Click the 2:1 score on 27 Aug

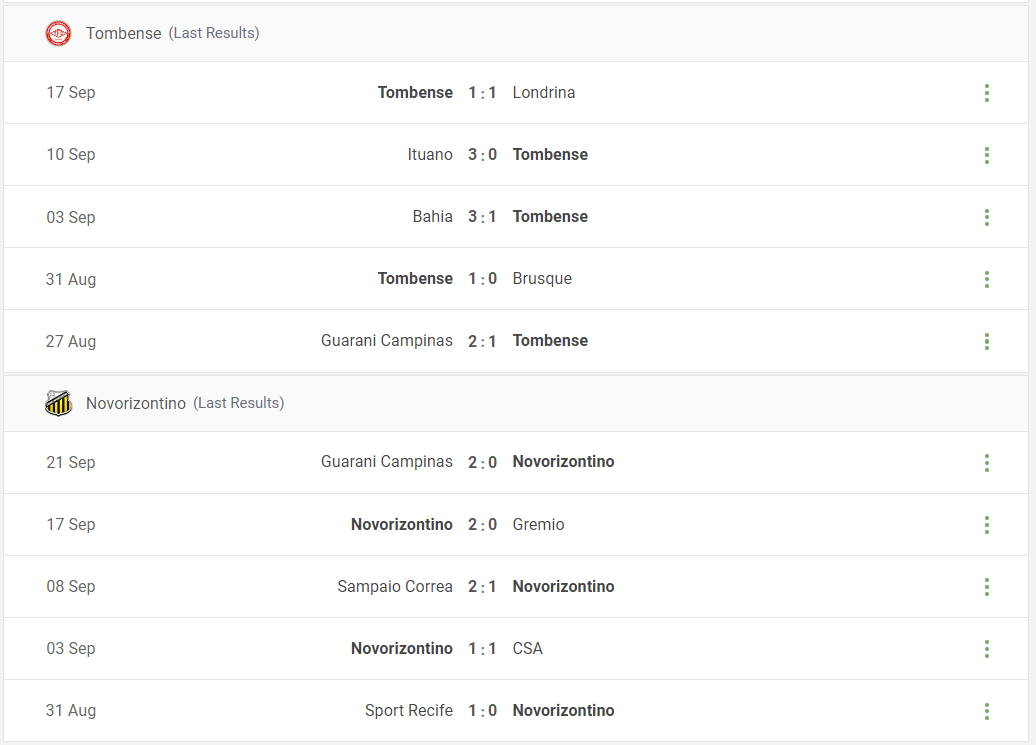pos(482,341)
